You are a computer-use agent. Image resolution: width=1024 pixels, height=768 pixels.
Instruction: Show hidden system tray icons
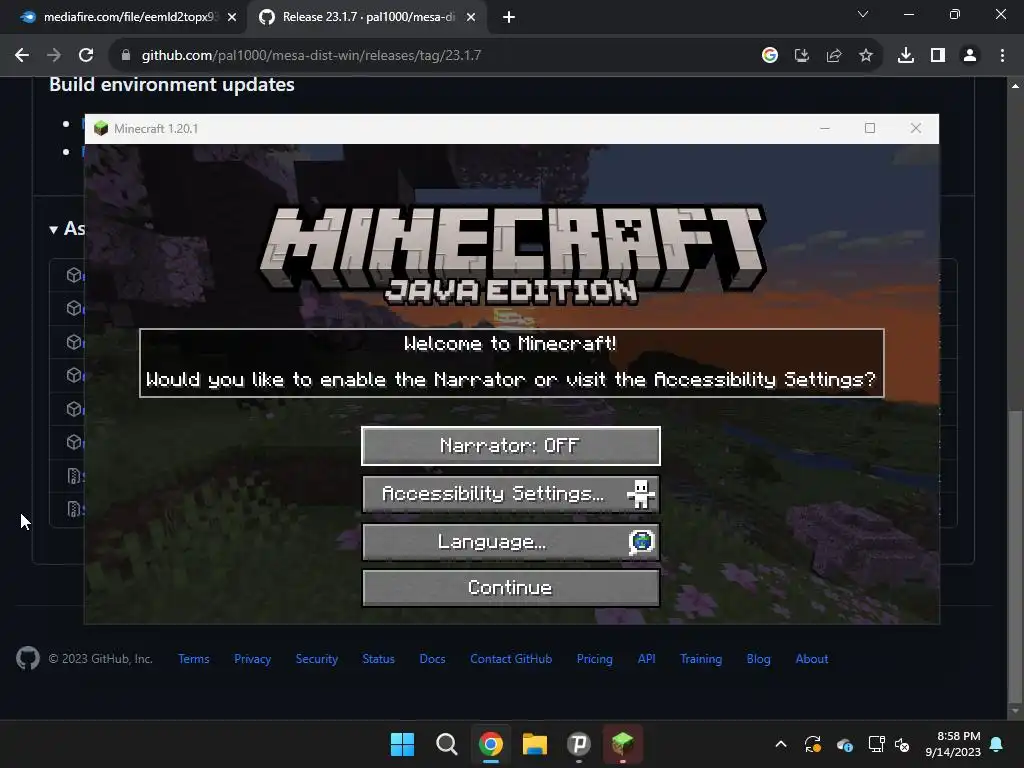point(781,744)
